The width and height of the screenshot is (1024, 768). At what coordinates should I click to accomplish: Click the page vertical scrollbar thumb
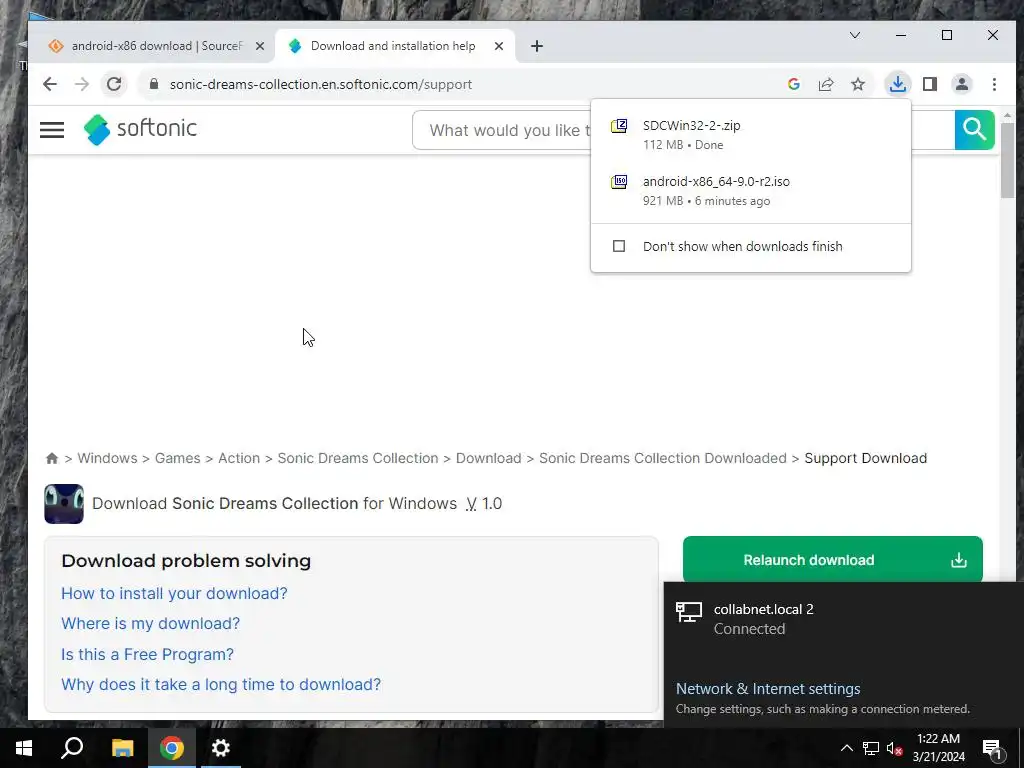(x=1007, y=160)
